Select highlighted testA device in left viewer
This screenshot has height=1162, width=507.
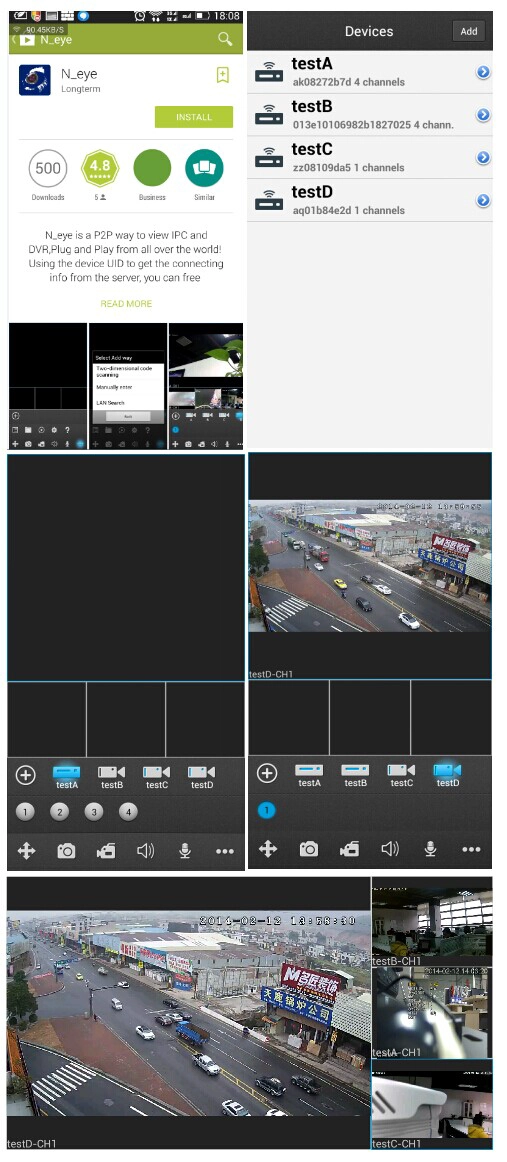67,777
